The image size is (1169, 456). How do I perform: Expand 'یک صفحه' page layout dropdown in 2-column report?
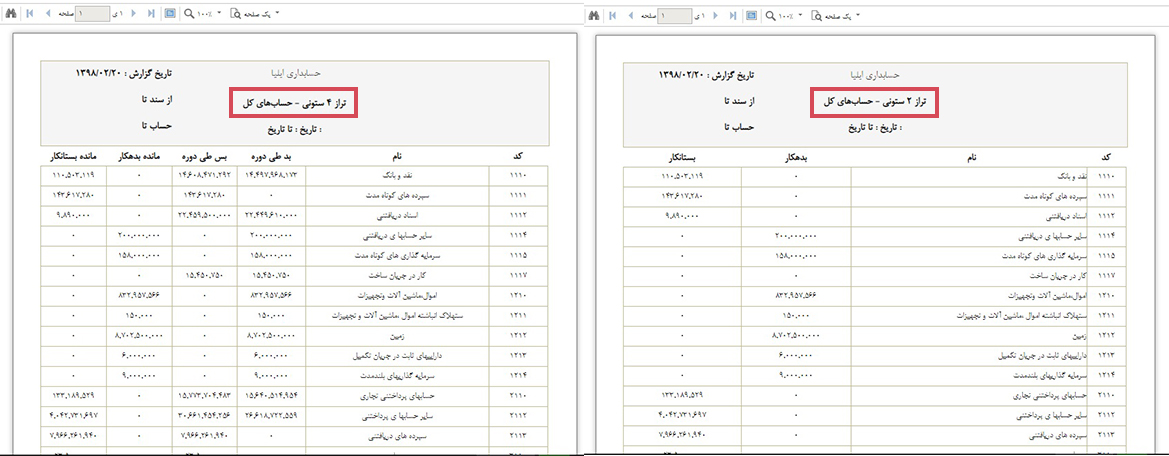[x=857, y=14]
